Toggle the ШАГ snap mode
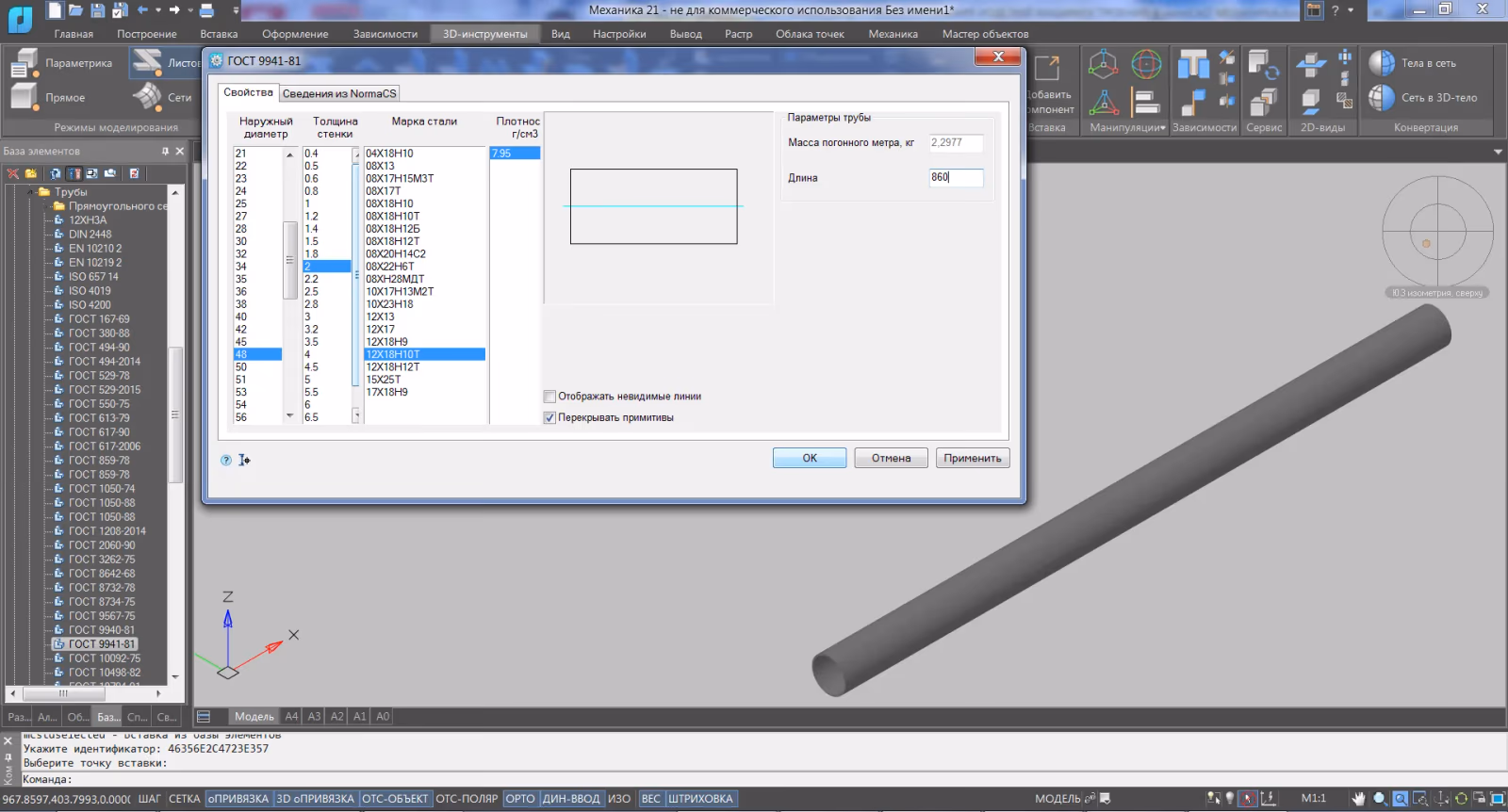The image size is (1508, 812). 150,799
